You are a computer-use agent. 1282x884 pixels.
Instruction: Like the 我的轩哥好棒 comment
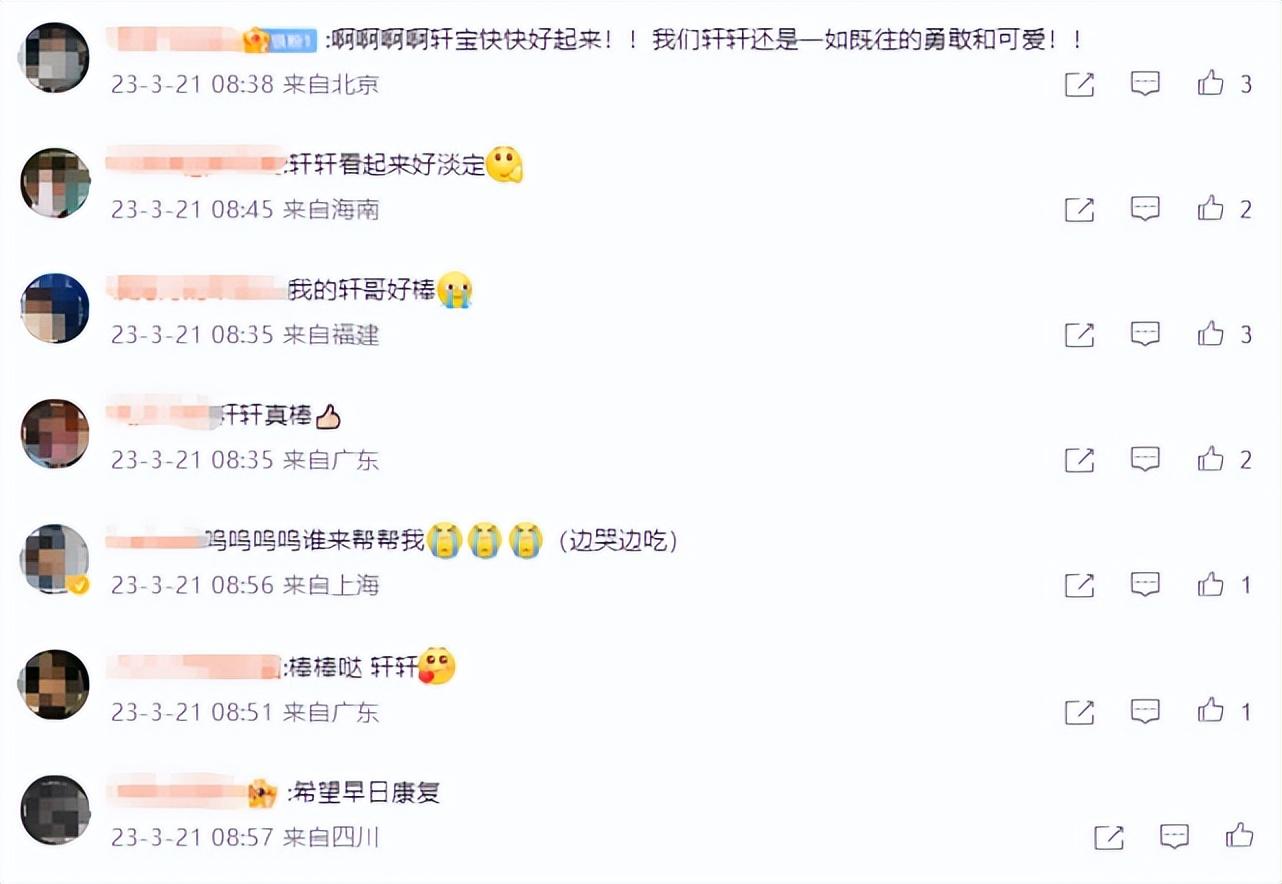pos(1211,334)
